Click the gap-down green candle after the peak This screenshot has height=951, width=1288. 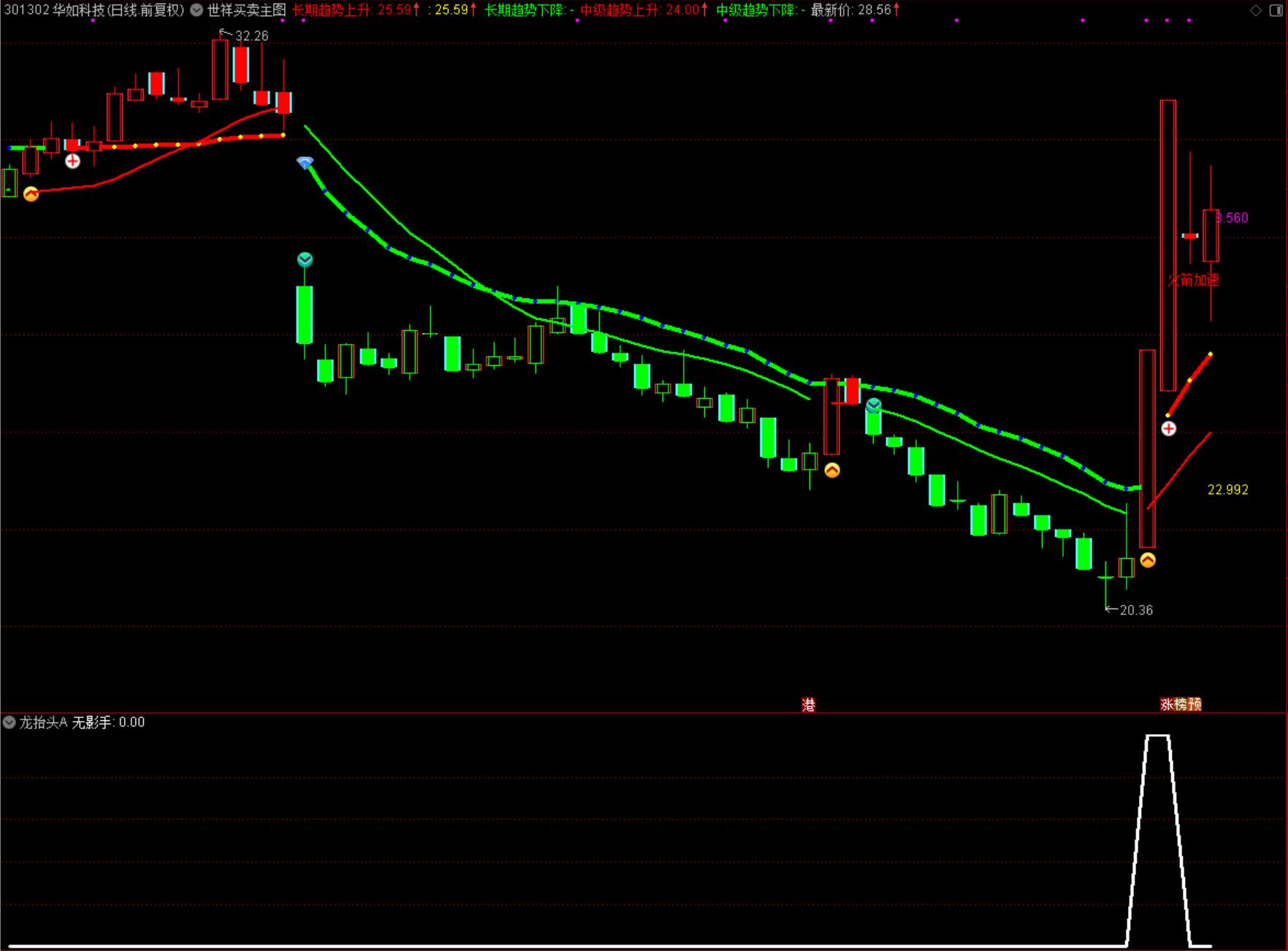(x=305, y=315)
